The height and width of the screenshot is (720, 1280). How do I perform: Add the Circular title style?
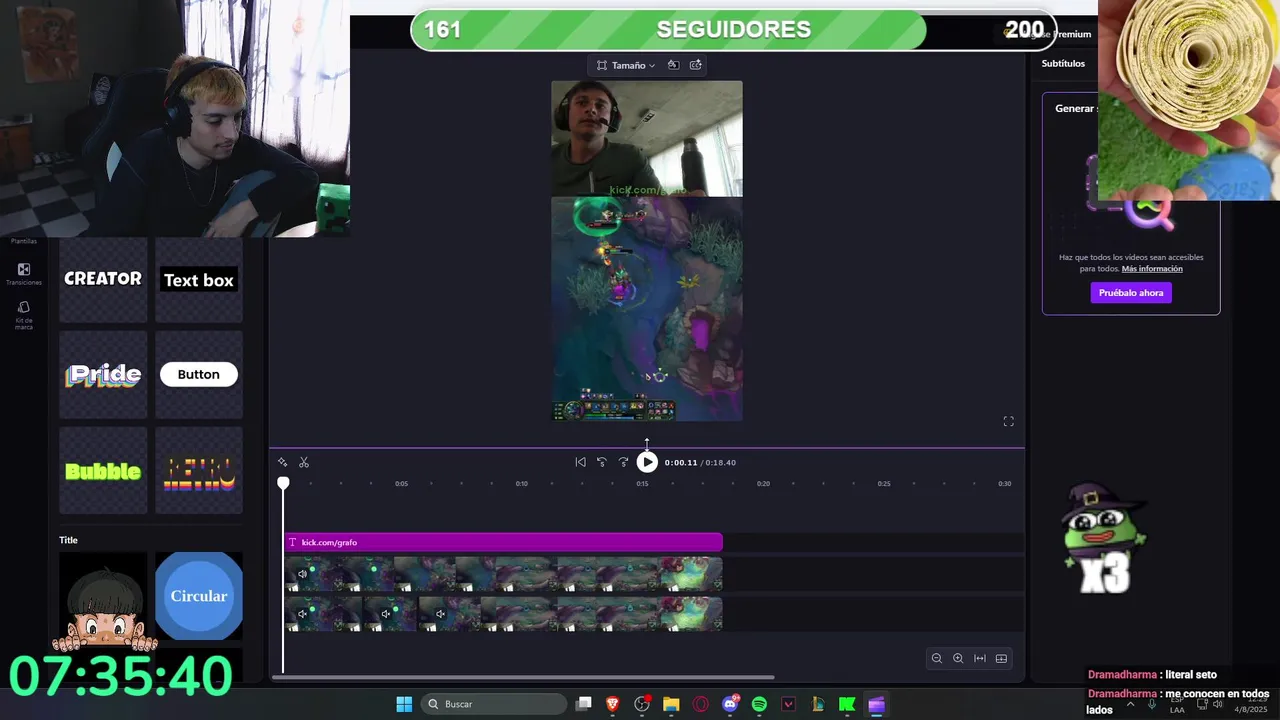pos(199,596)
